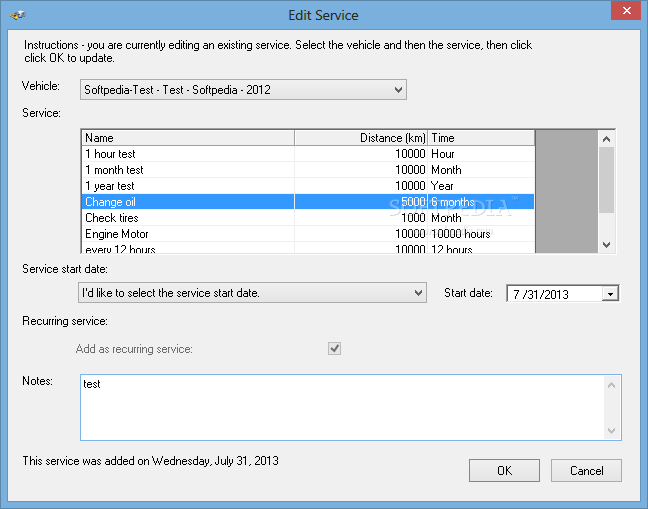Click inside the Notes text field
Image resolution: width=648 pixels, height=509 pixels.
click(x=342, y=407)
